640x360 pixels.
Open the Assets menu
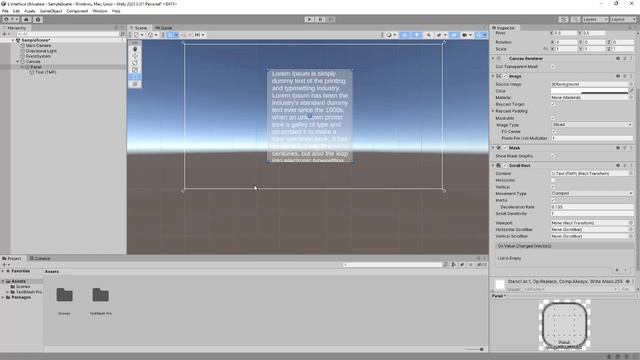[x=29, y=11]
